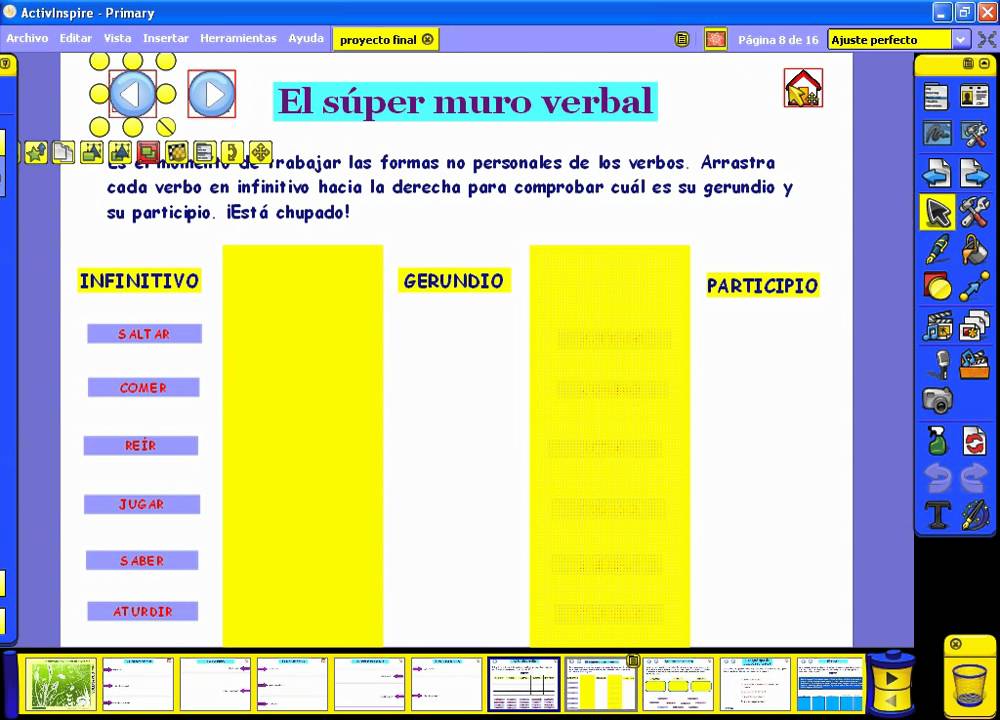Open the page thumbnail with table grid
This screenshot has height=720, width=1000.
point(524,684)
